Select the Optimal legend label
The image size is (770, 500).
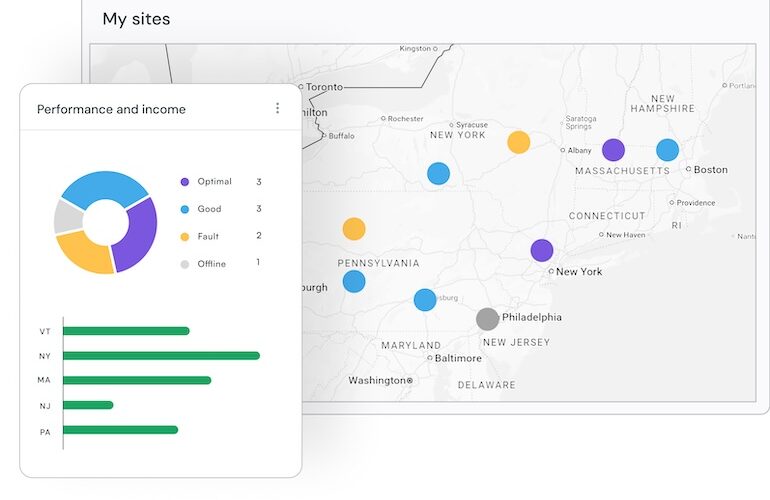tap(215, 181)
